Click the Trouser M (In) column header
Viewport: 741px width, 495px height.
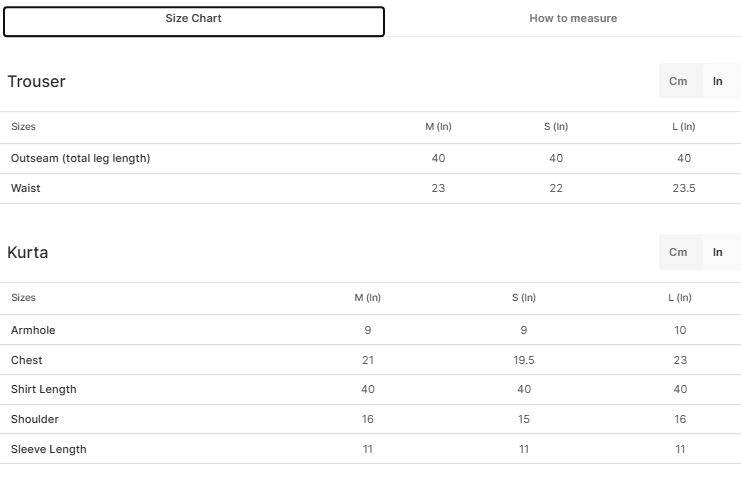click(x=438, y=127)
